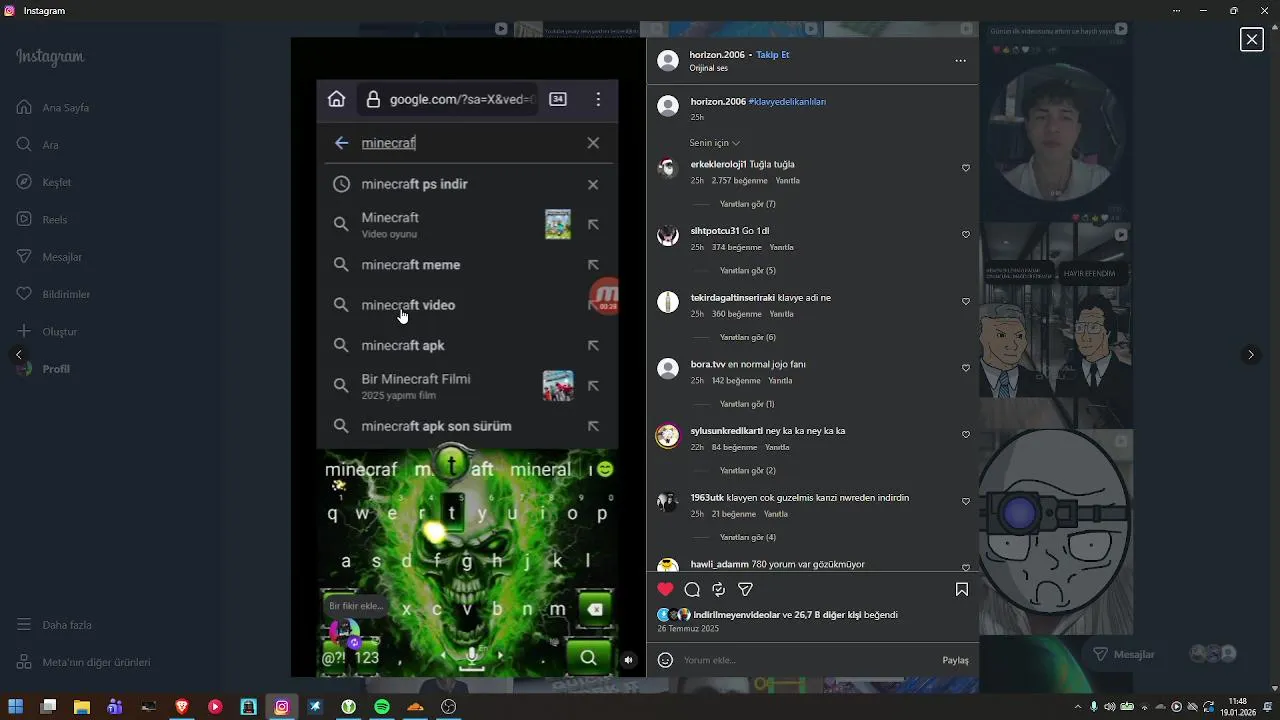Open Brave browser from the taskbar
This screenshot has height=720, width=1280.
click(x=182, y=707)
